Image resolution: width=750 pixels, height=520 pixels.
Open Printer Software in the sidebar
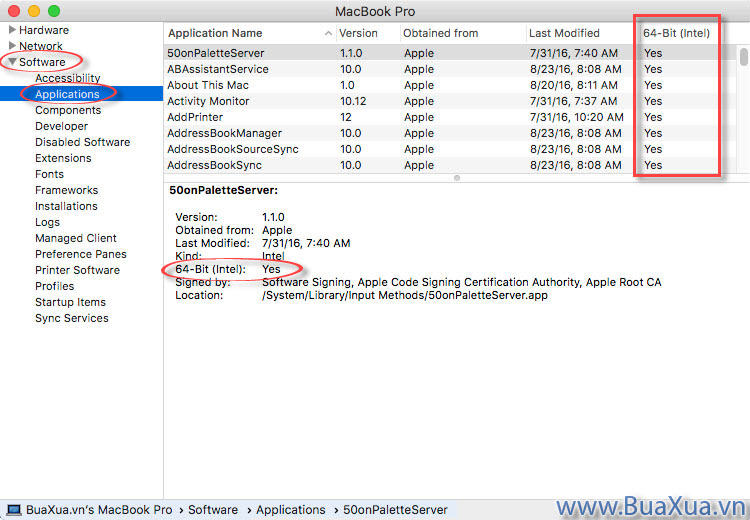77,270
